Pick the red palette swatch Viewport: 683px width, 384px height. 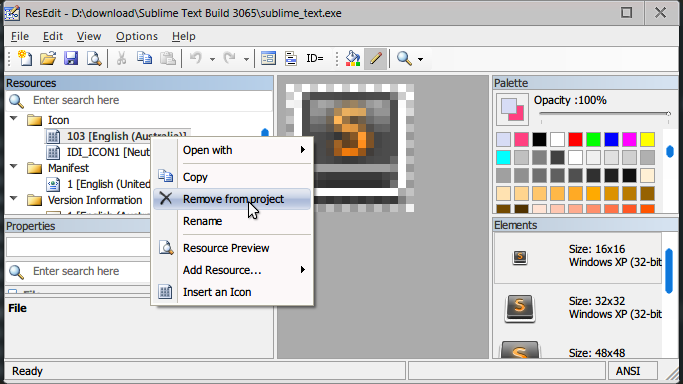[x=575, y=139]
